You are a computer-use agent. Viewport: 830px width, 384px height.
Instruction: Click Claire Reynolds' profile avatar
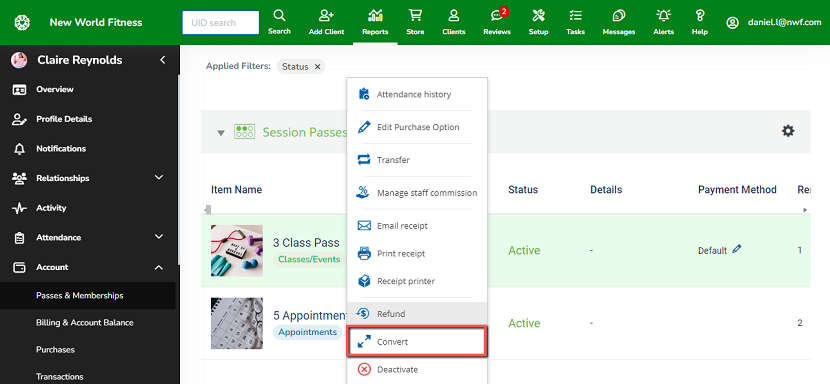pyautogui.click(x=19, y=60)
